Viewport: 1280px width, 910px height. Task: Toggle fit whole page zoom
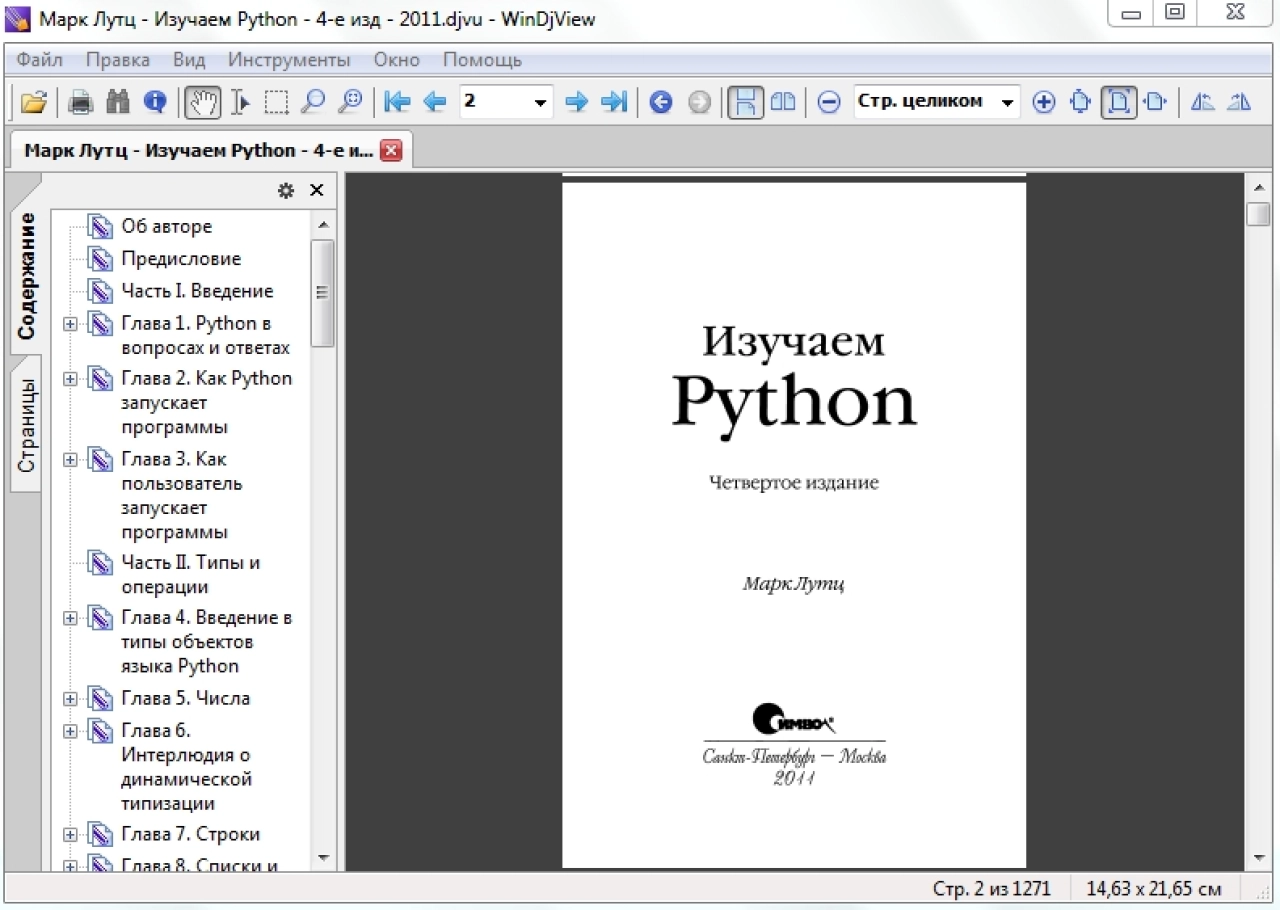tap(1119, 101)
